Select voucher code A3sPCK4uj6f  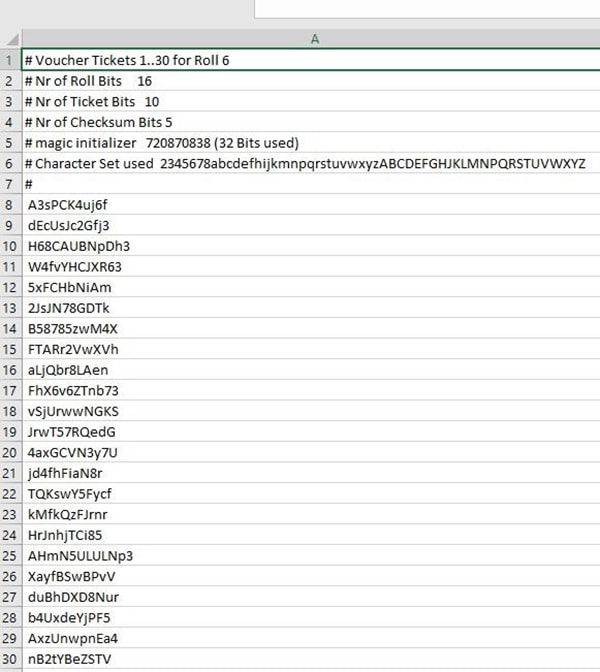(68, 205)
